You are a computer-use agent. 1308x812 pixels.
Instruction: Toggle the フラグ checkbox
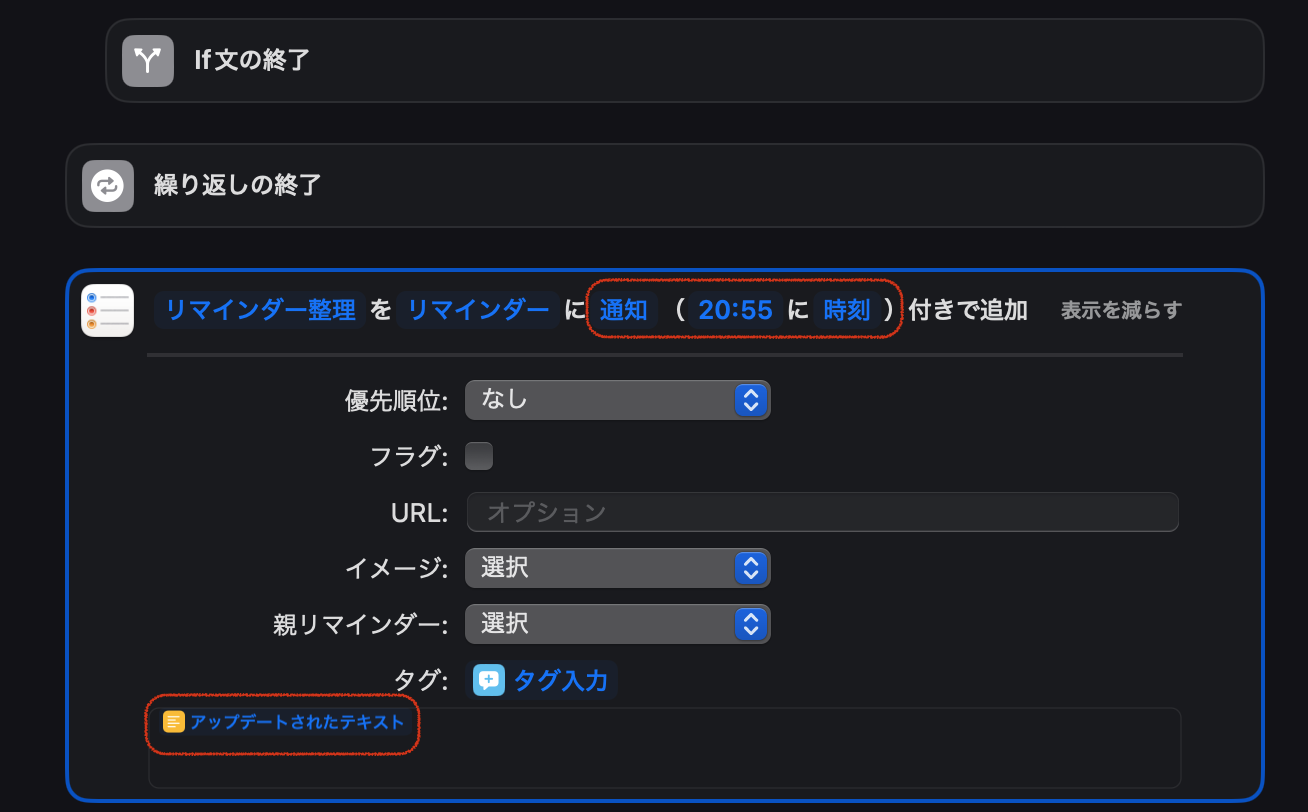click(480, 456)
